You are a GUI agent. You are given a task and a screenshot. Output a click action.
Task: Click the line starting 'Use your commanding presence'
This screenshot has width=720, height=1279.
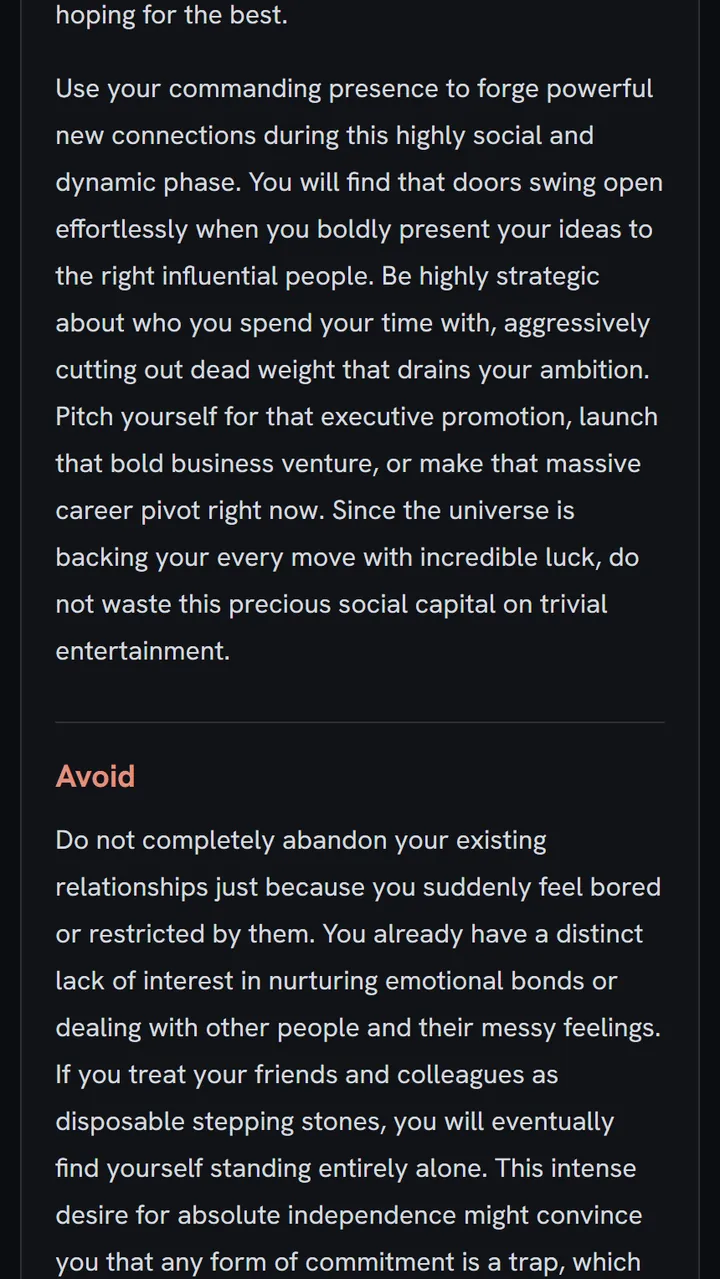click(354, 89)
